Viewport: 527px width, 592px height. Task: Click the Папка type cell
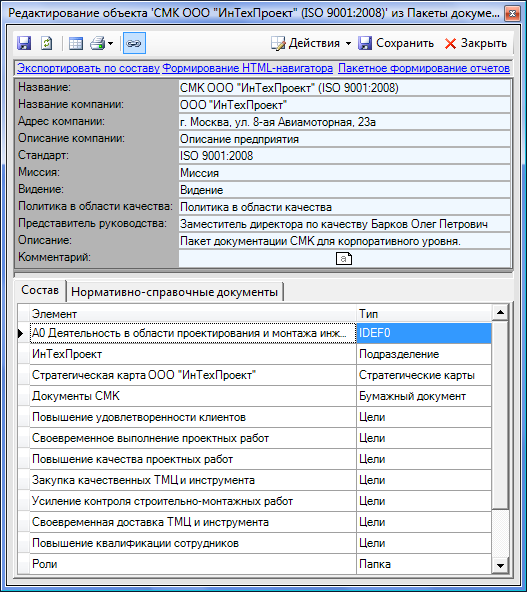[424, 564]
